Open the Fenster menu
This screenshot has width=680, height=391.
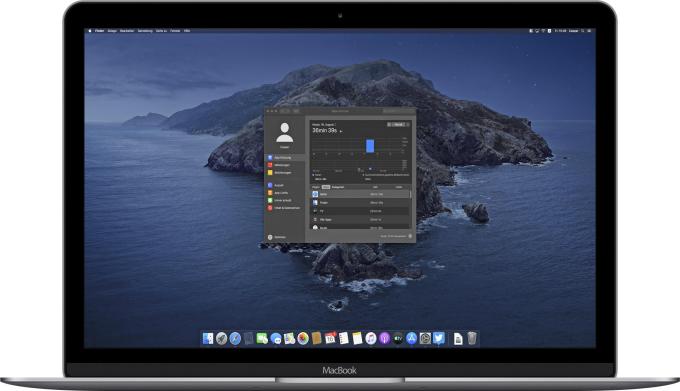point(175,31)
